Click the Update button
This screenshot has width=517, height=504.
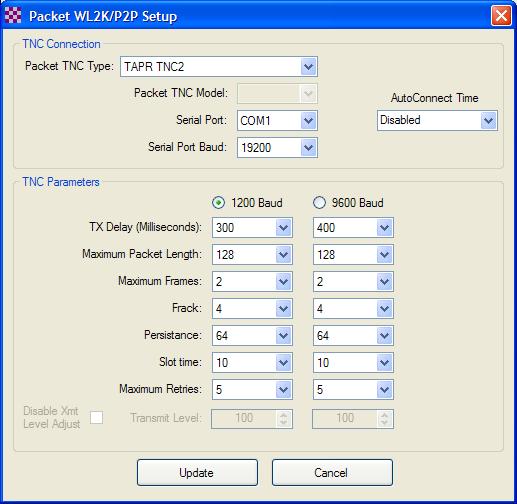(x=197, y=472)
